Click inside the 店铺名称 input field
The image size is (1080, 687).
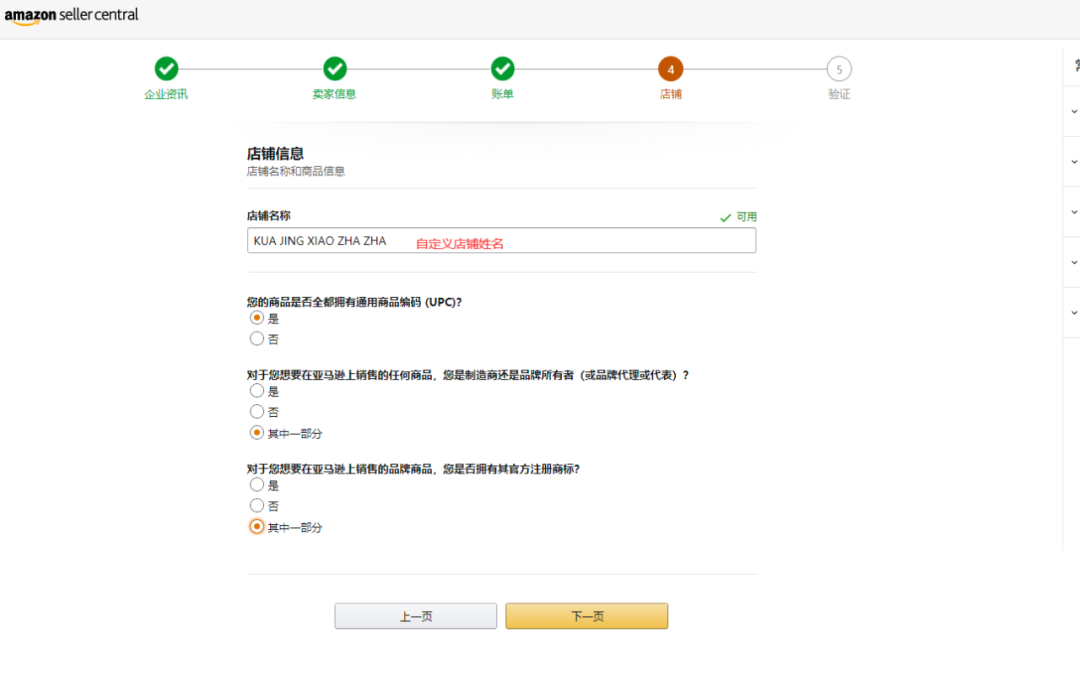pyautogui.click(x=500, y=240)
